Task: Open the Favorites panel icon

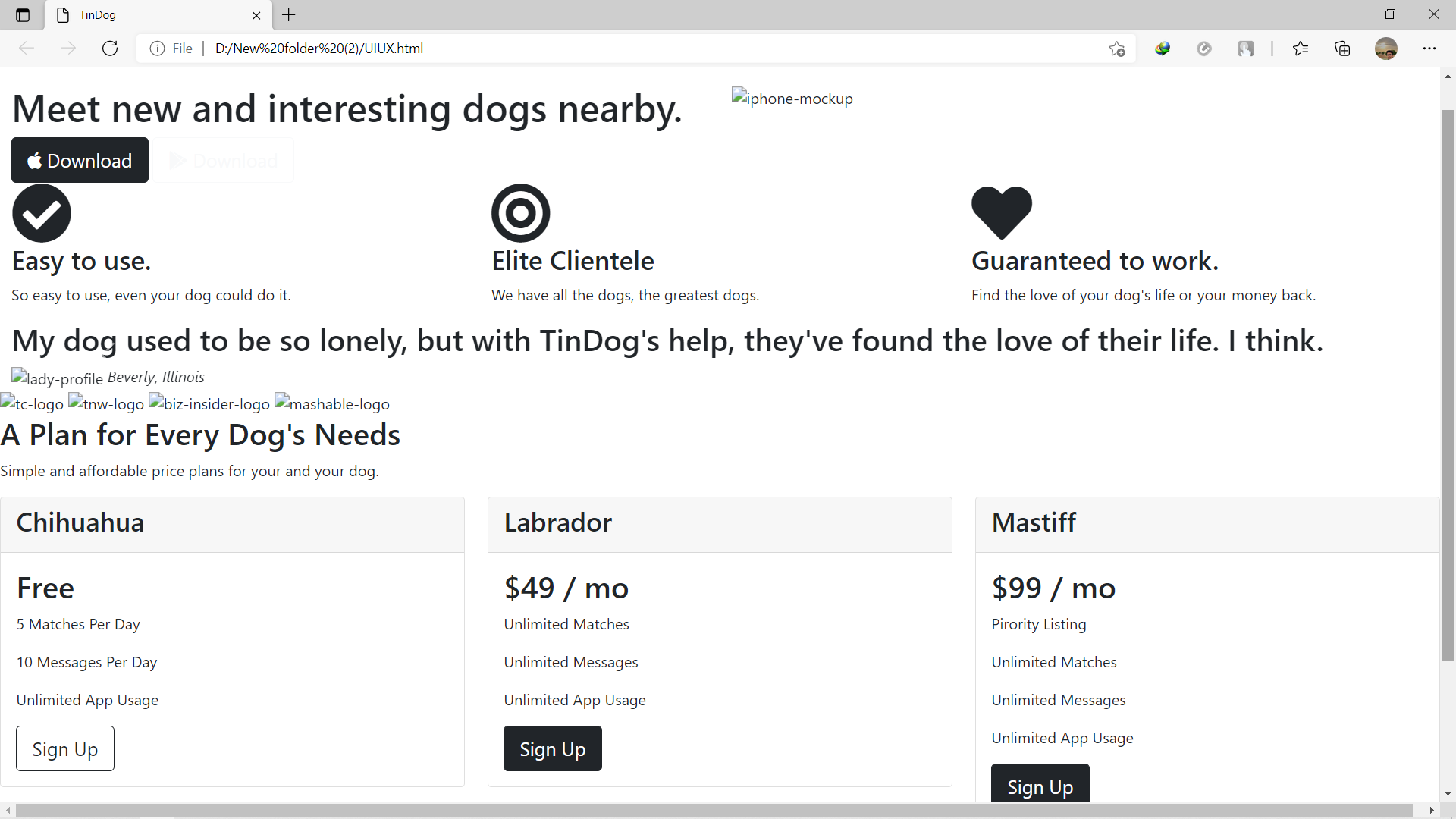Action: click(x=1301, y=48)
